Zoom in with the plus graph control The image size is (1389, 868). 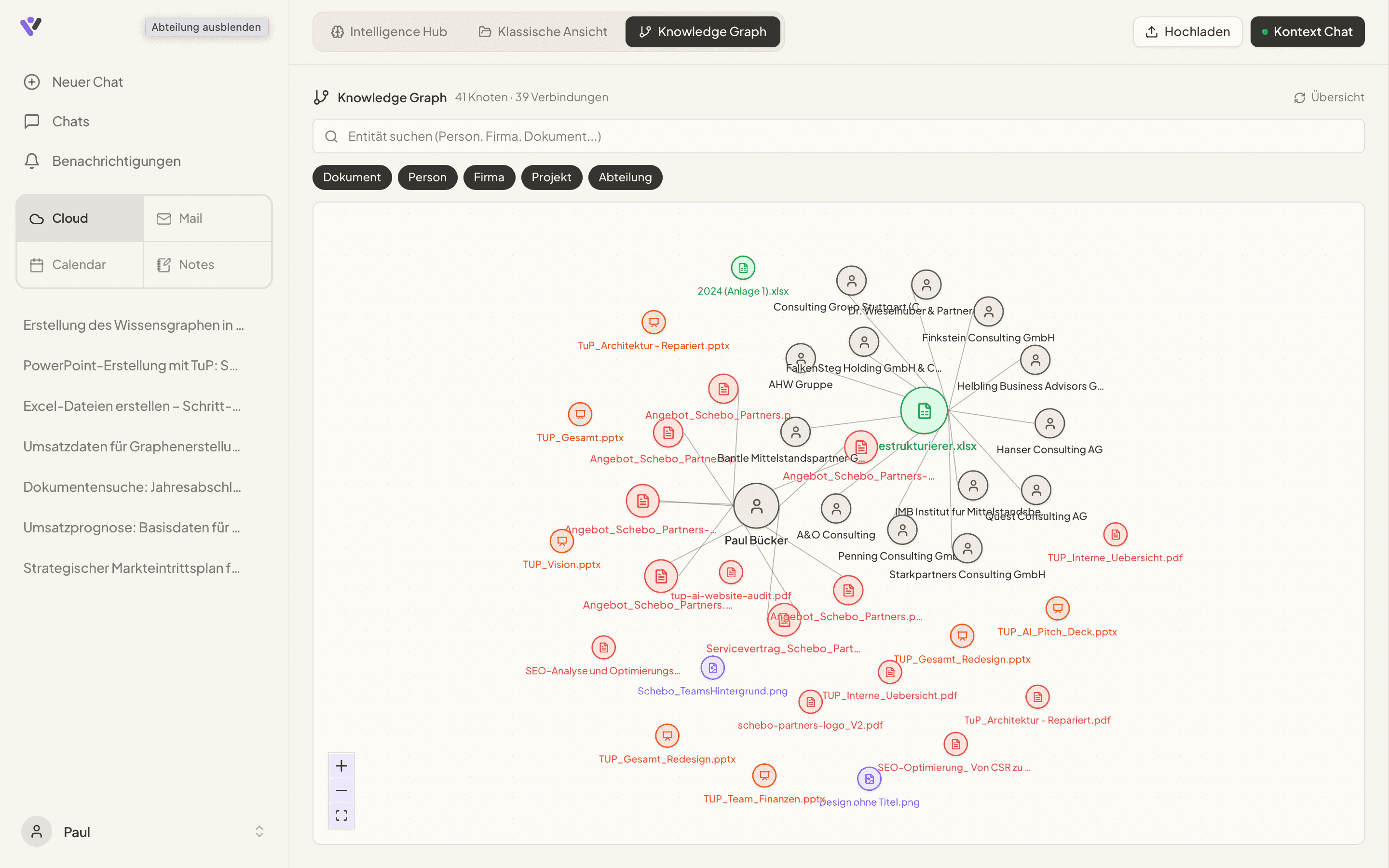pyautogui.click(x=341, y=766)
